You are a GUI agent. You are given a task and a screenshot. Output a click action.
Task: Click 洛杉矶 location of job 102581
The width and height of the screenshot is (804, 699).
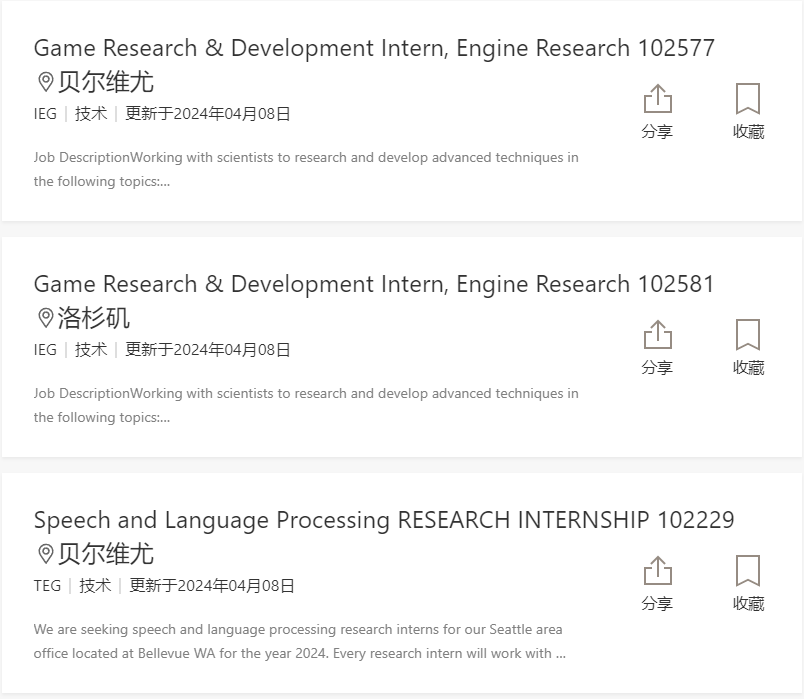(x=93, y=318)
